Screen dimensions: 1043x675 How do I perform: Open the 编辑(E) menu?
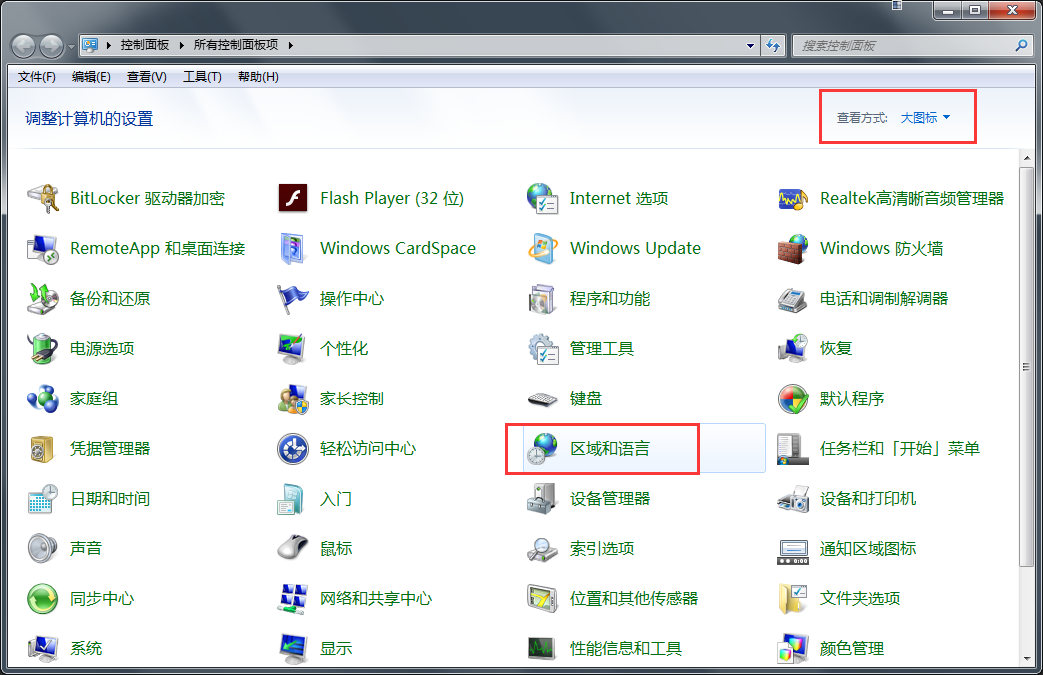point(91,76)
